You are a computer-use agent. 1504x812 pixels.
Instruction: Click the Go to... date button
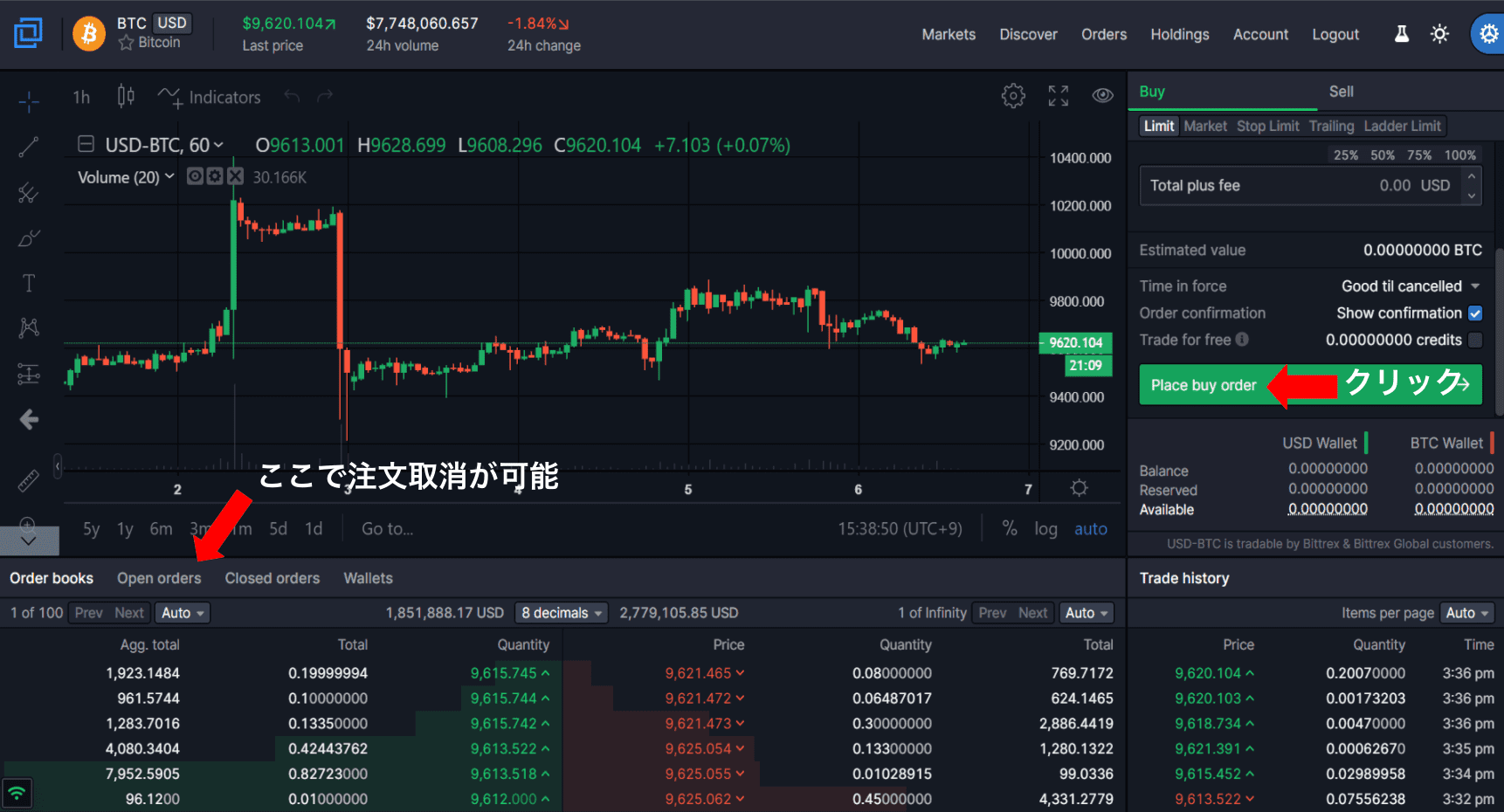click(388, 529)
